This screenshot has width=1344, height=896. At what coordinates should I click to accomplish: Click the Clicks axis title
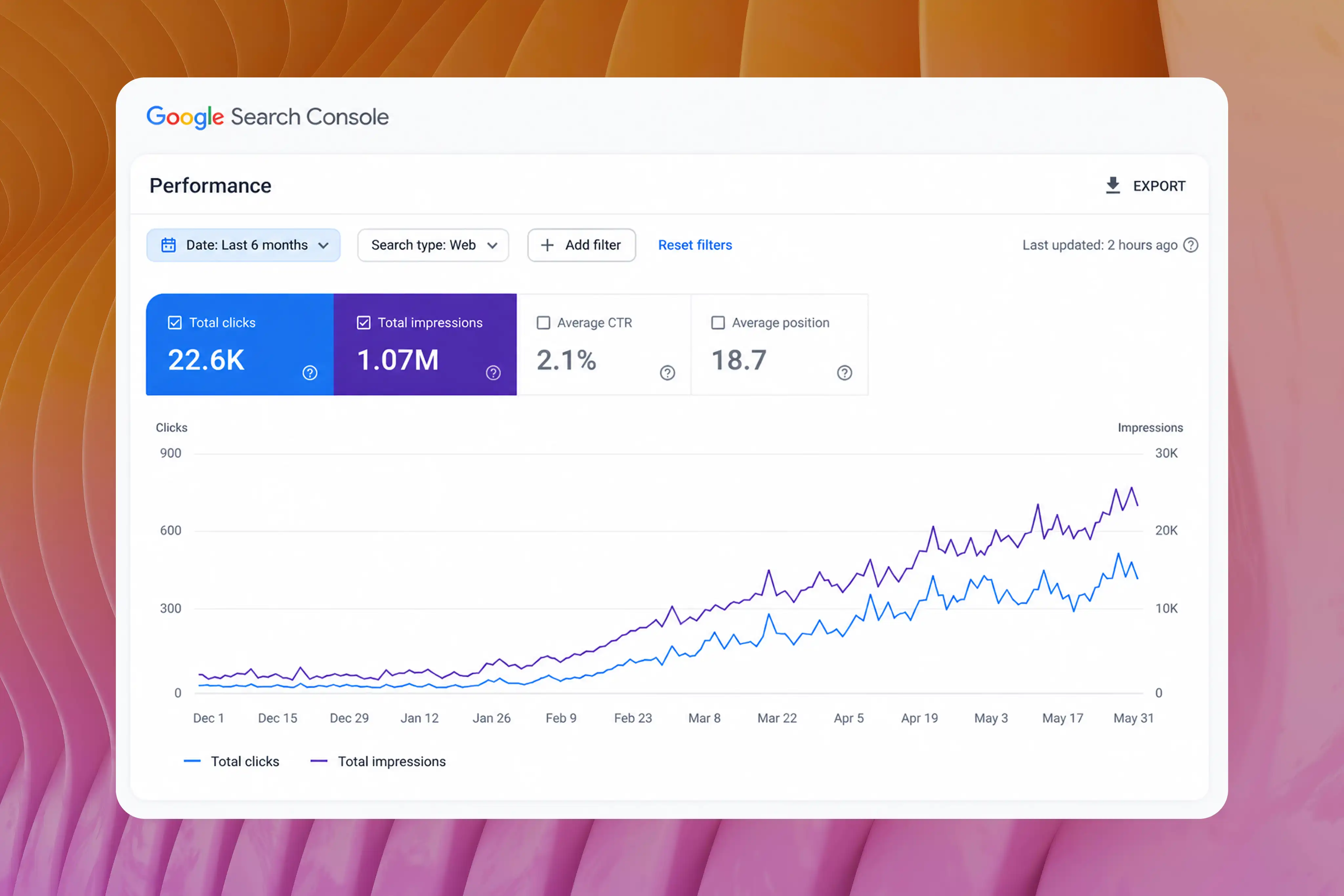tap(171, 427)
